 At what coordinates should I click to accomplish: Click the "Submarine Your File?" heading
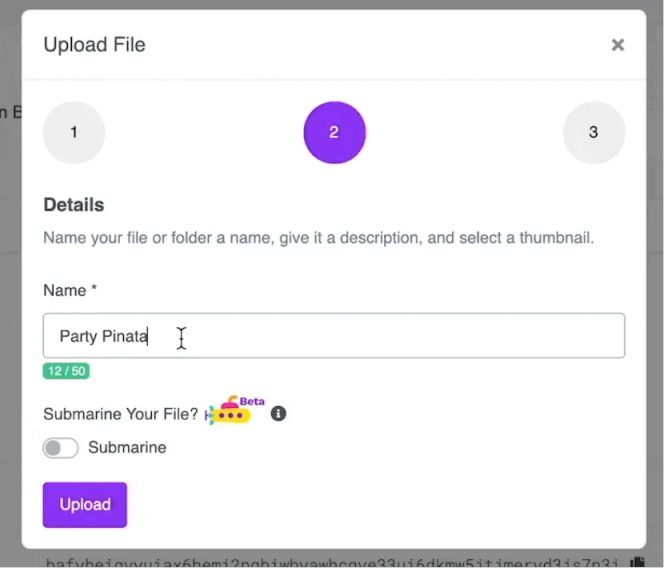pos(121,414)
